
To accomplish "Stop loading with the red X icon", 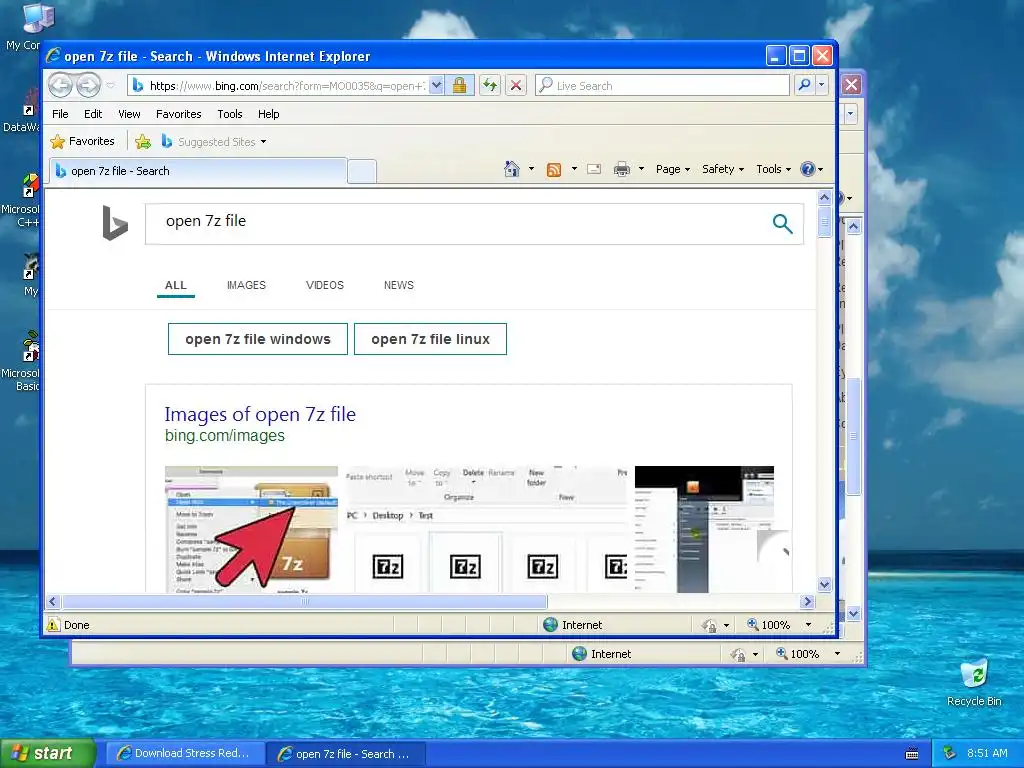I will (x=516, y=86).
